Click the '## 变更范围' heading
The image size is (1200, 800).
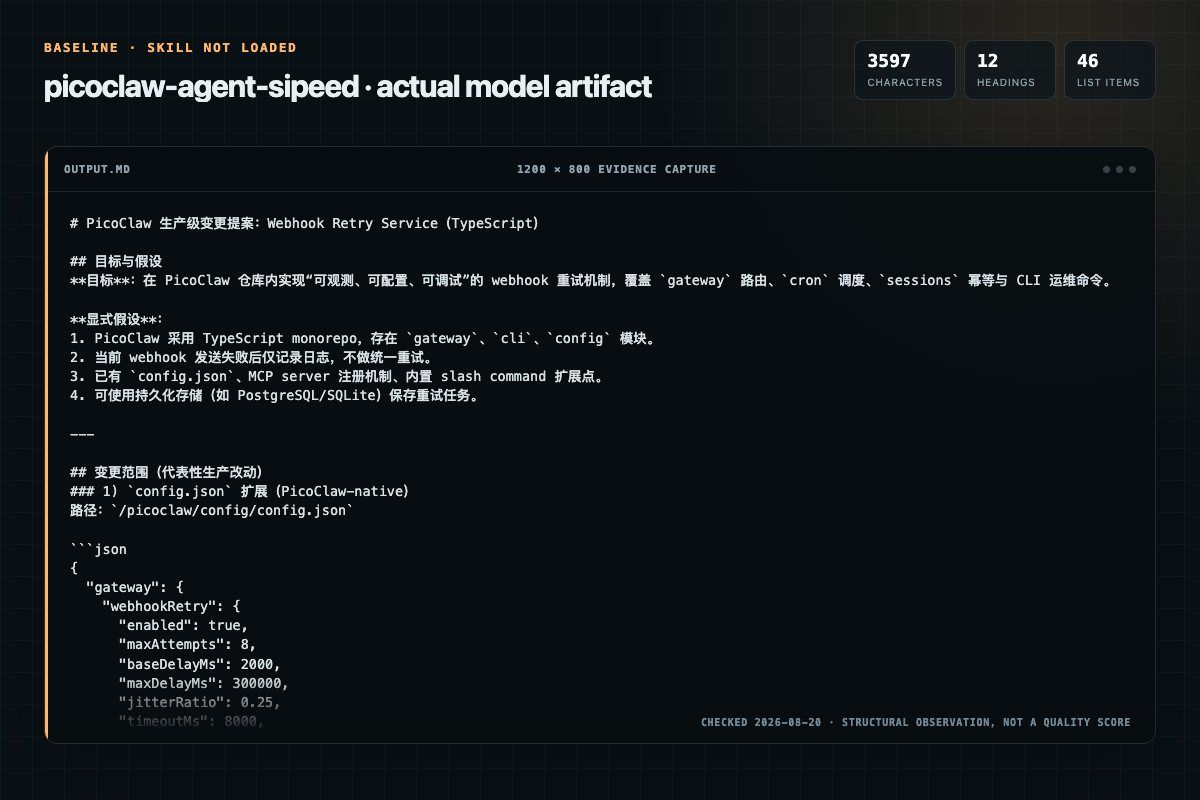click(166, 472)
